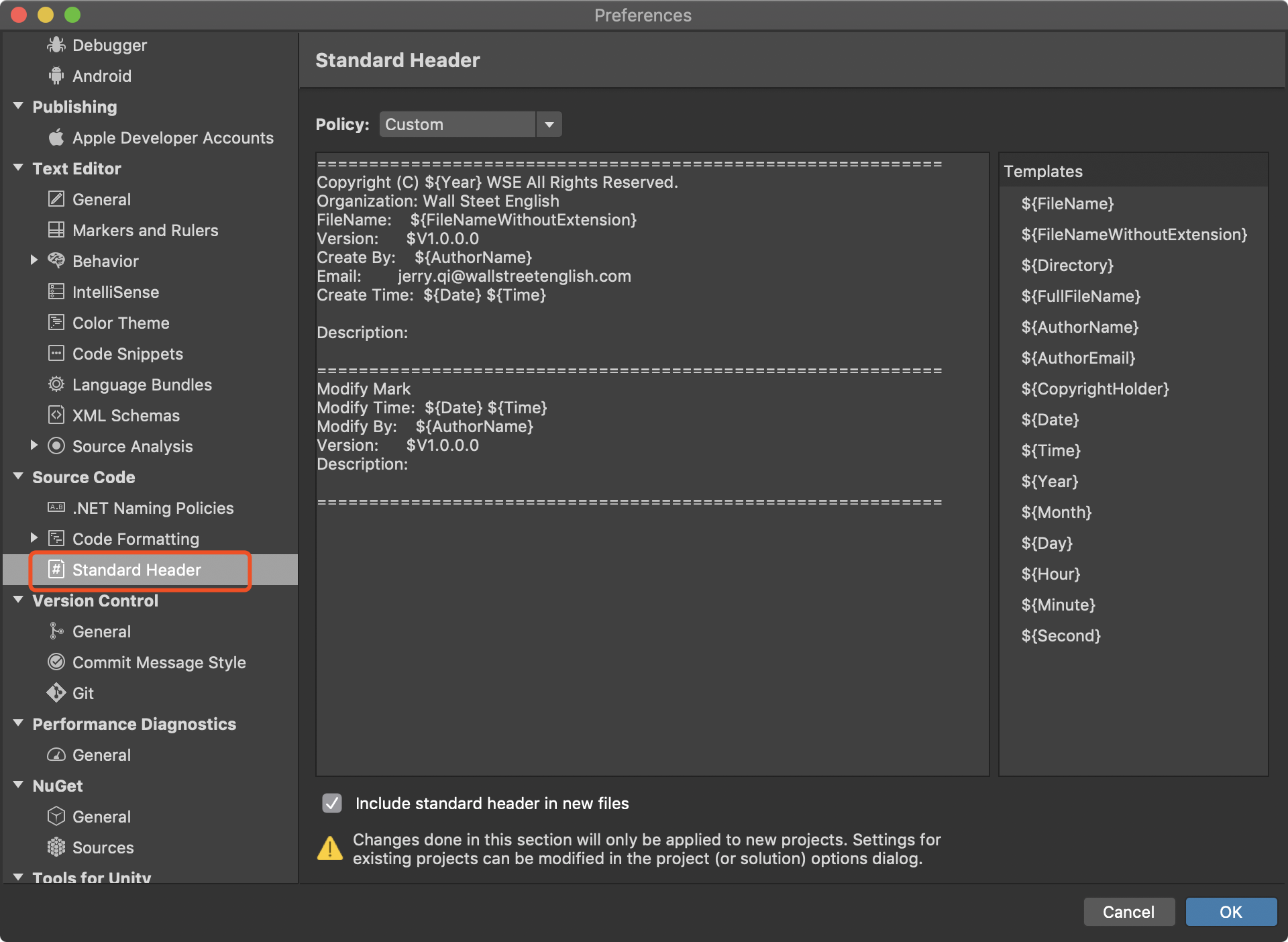The width and height of the screenshot is (1288, 942).
Task: Click the Android robot icon
Action: pyautogui.click(x=56, y=76)
